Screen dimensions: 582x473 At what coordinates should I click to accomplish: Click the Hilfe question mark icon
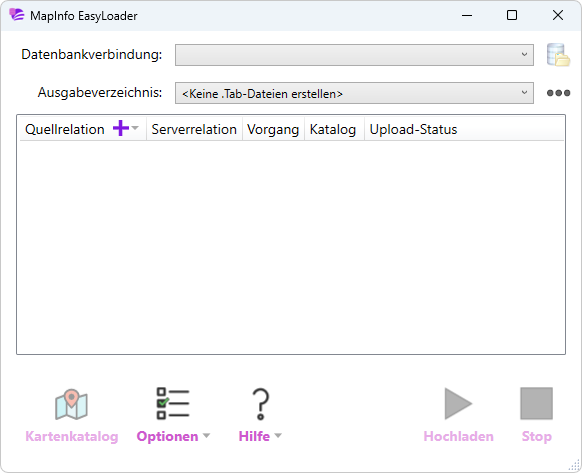click(x=261, y=404)
